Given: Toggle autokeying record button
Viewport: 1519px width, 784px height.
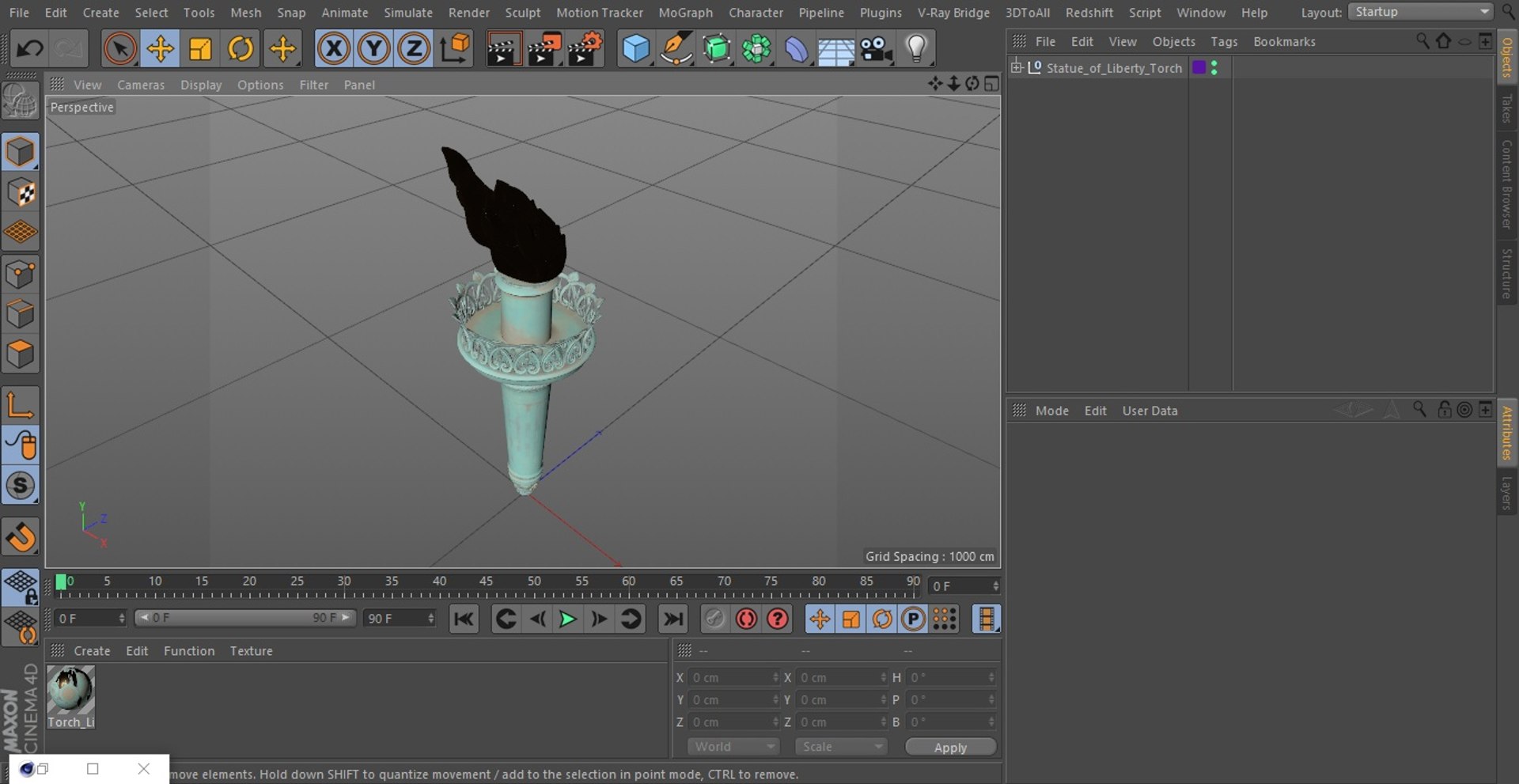Looking at the screenshot, I should pos(746,619).
